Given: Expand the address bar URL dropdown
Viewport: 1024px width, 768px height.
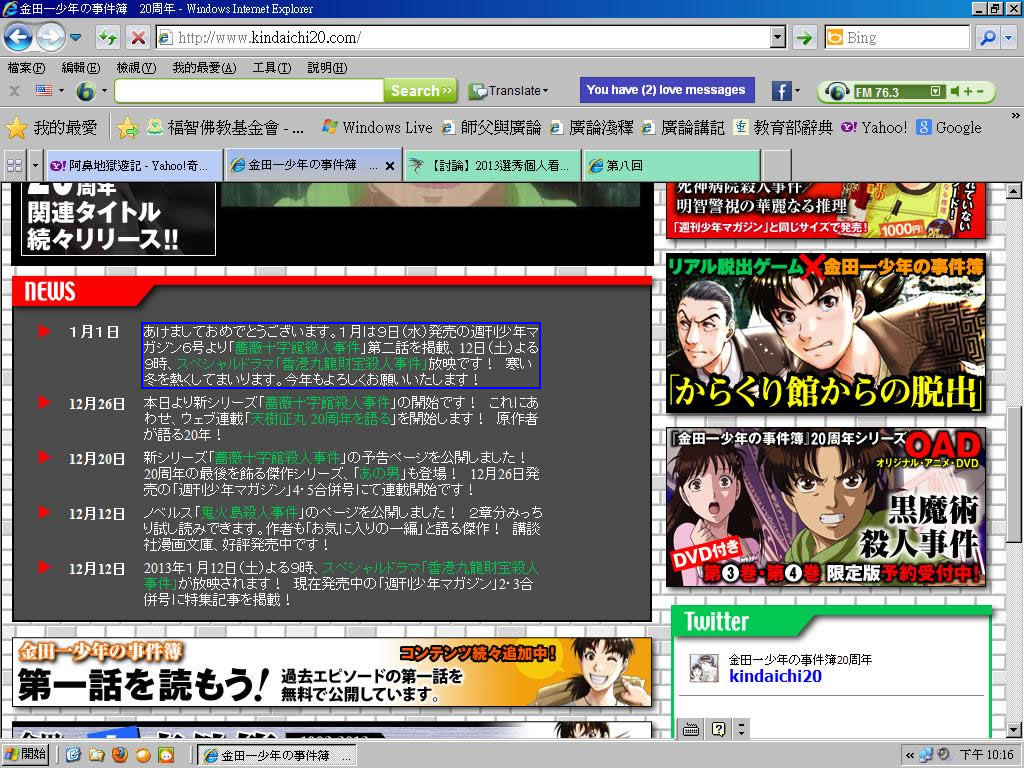Looking at the screenshot, I should point(777,37).
